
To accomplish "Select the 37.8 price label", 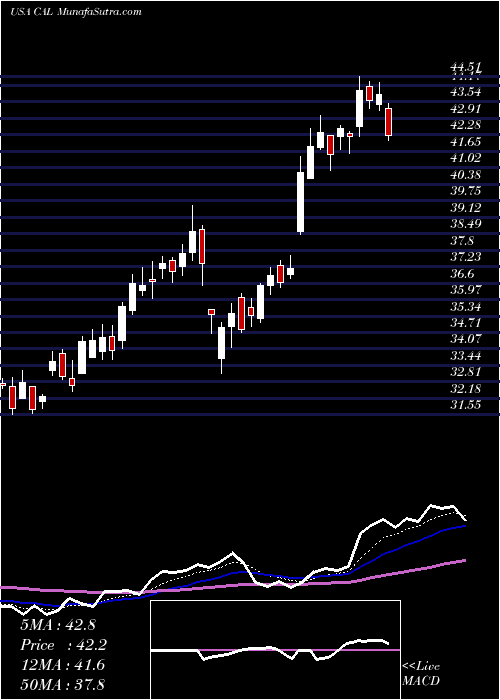I will point(463,241).
